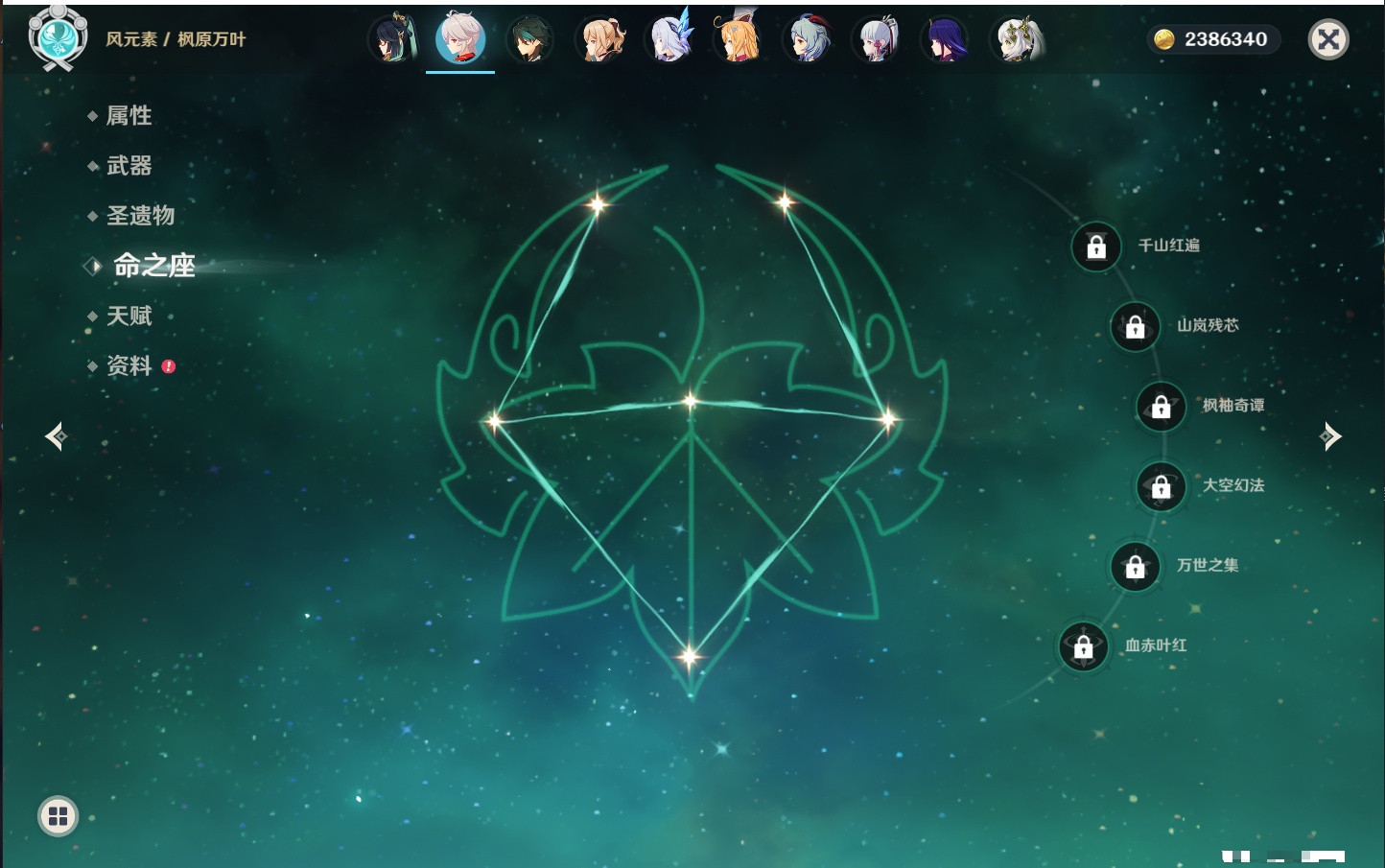Choose Ayaka's silver ponytail avatar
Screen dimensions: 1385x868
(x=877, y=39)
